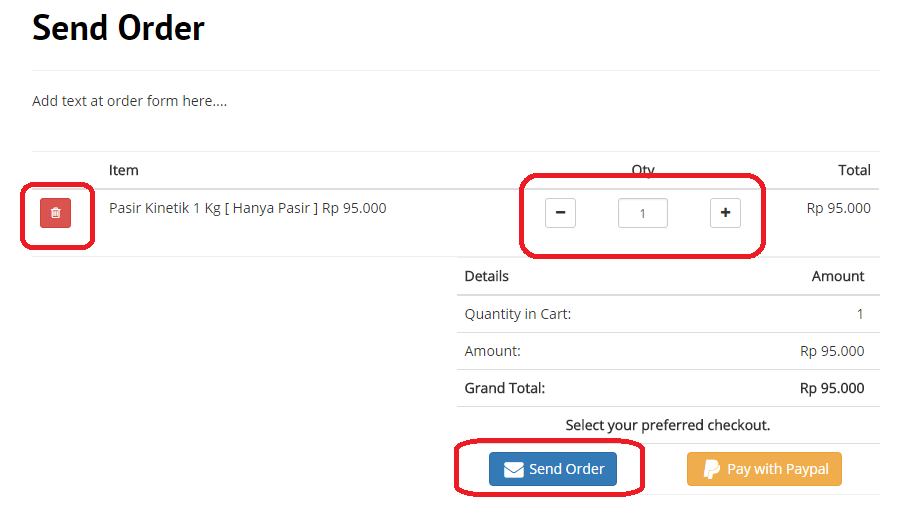This screenshot has width=922, height=510.
Task: Delete the Pasir Kinetik item with trash icon
Action: pos(55,213)
